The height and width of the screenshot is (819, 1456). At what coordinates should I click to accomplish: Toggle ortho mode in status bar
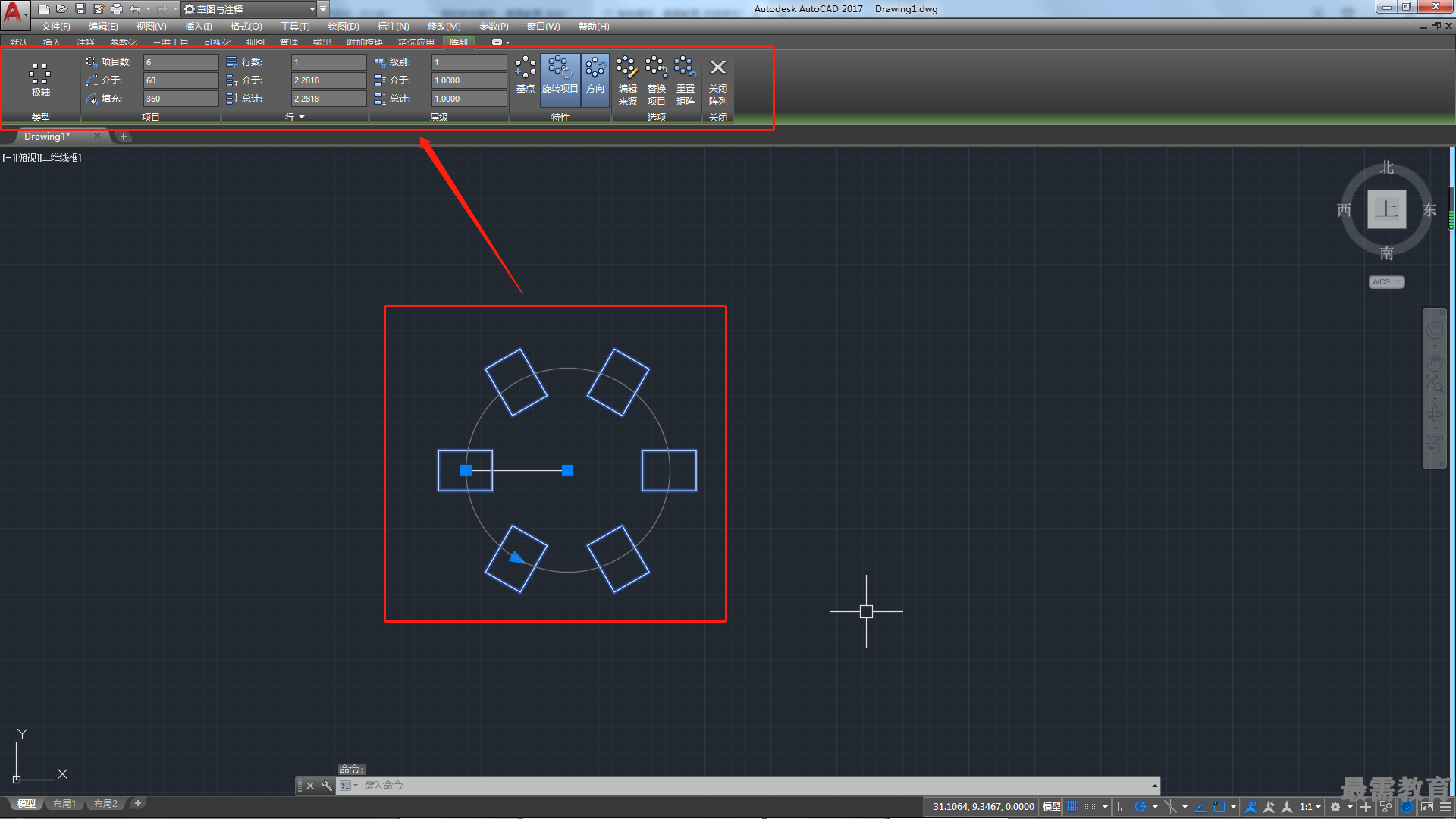tap(1122, 807)
